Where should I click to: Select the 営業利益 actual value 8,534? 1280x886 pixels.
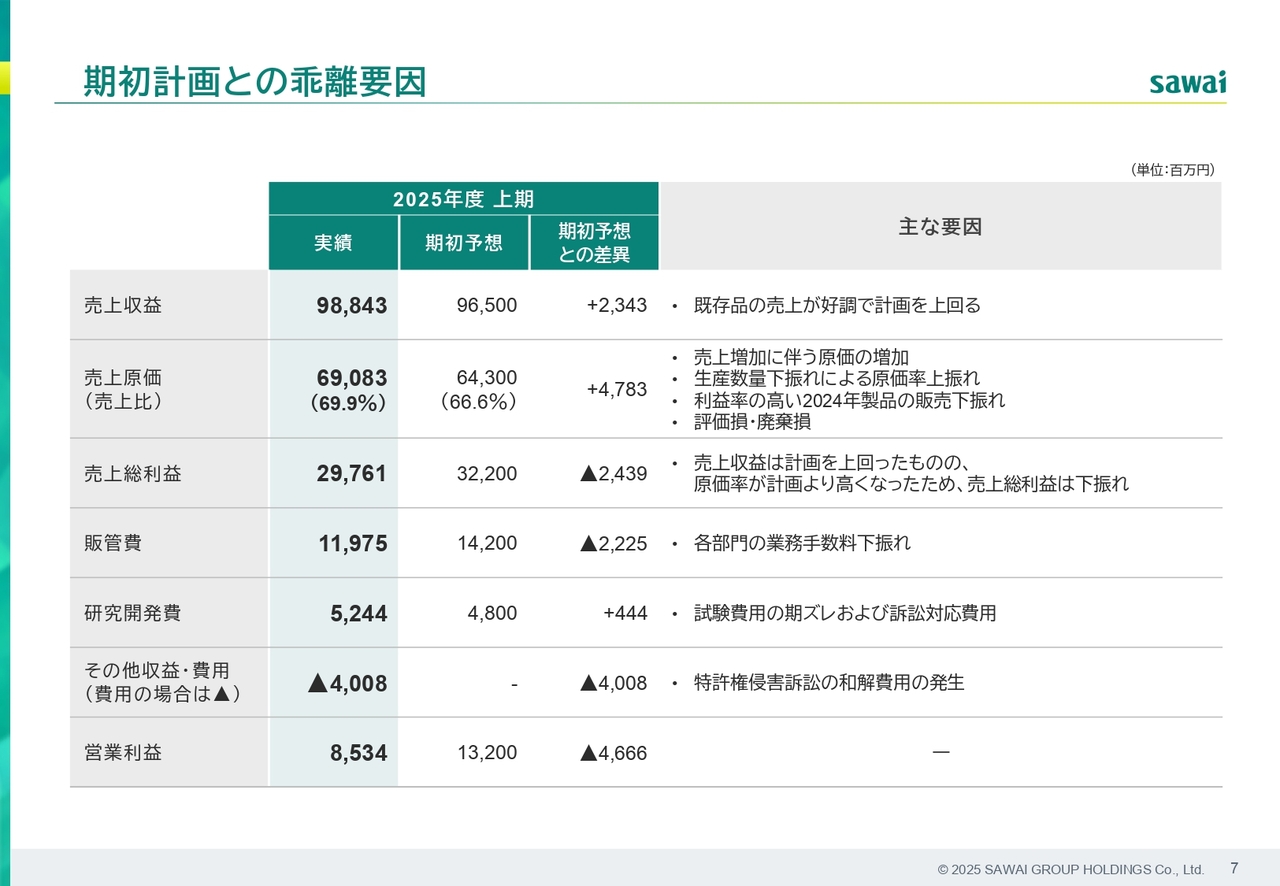click(358, 753)
